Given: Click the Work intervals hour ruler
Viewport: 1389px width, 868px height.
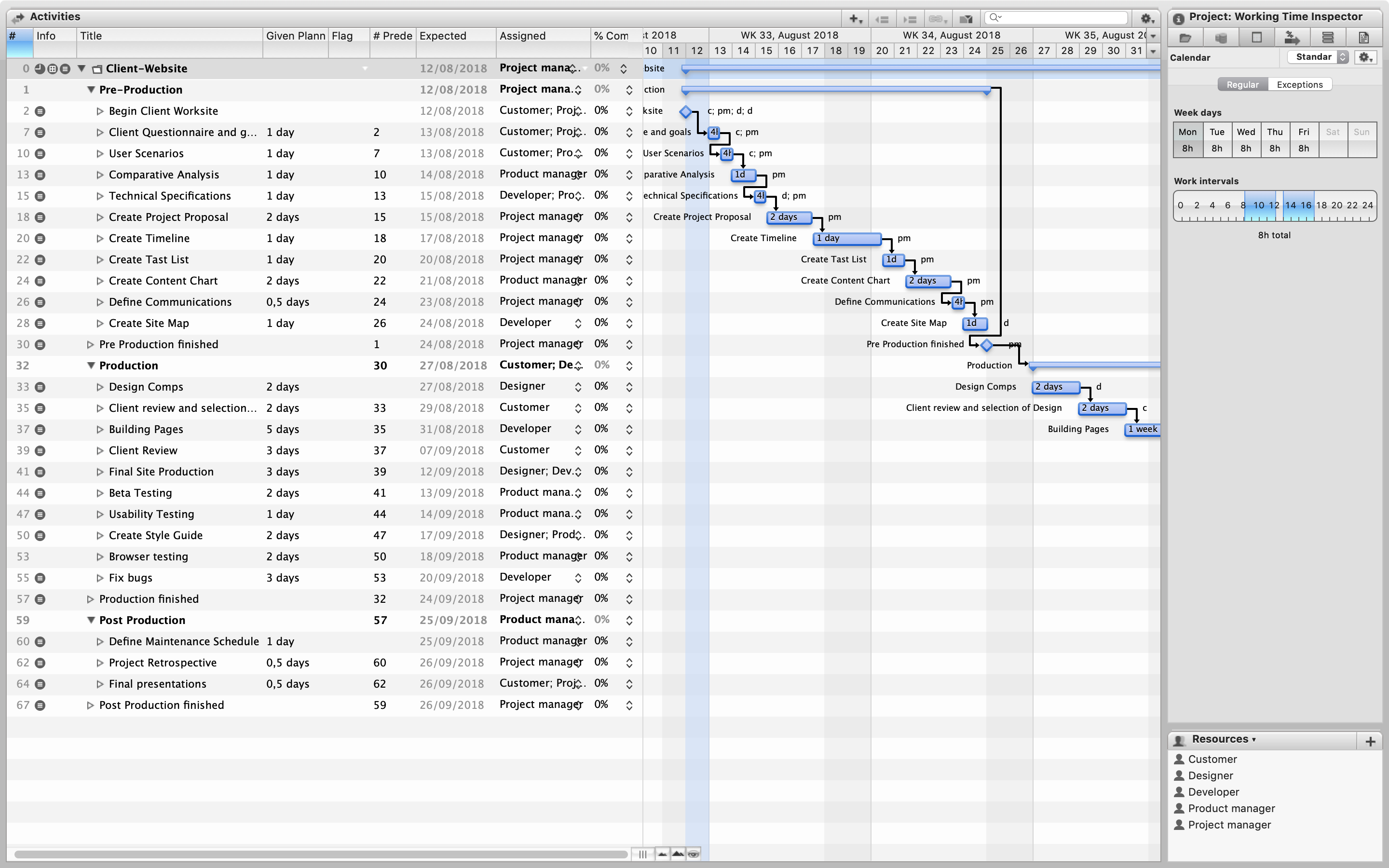Looking at the screenshot, I should tap(1274, 206).
